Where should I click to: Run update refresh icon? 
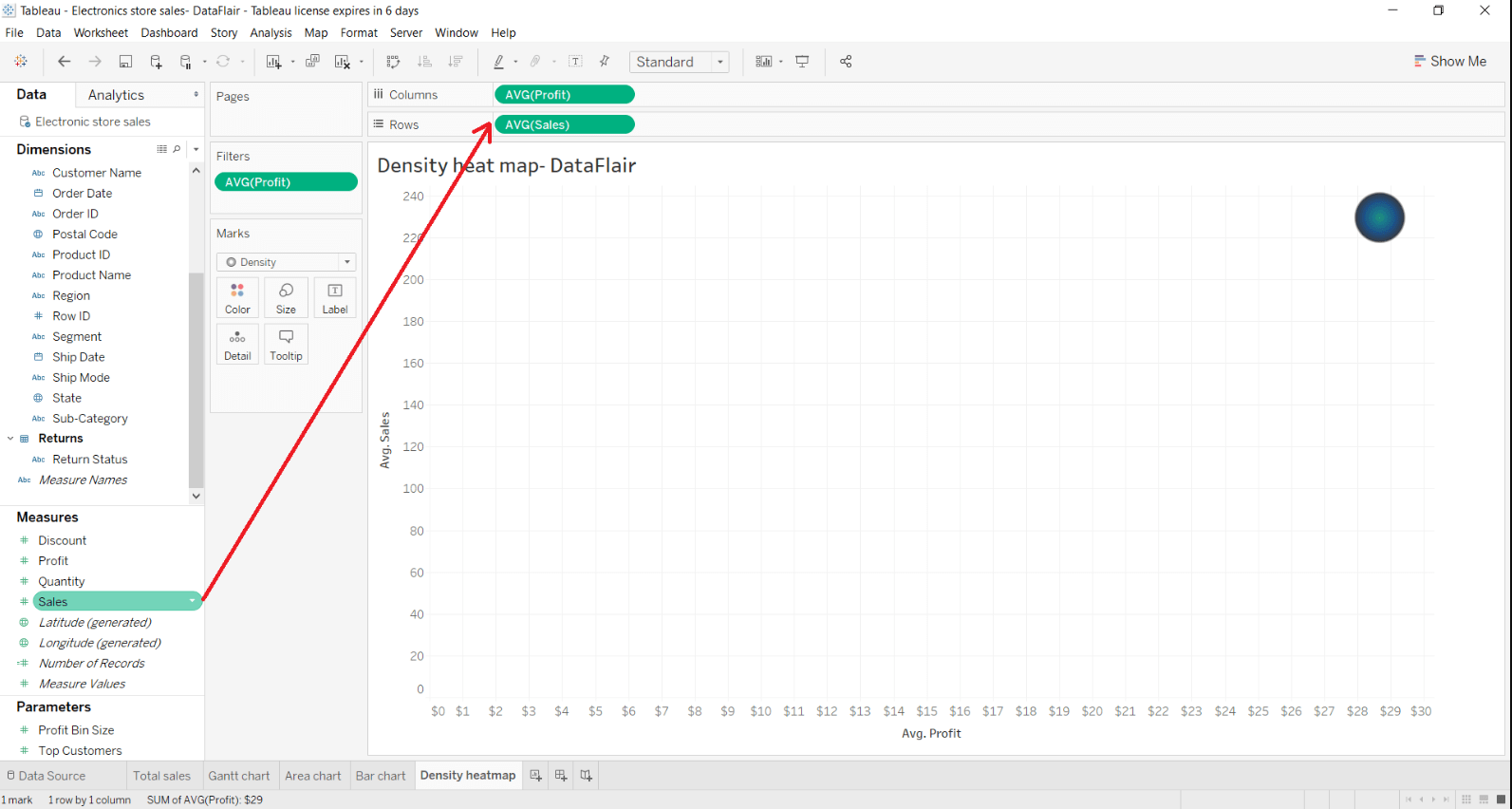pos(223,62)
